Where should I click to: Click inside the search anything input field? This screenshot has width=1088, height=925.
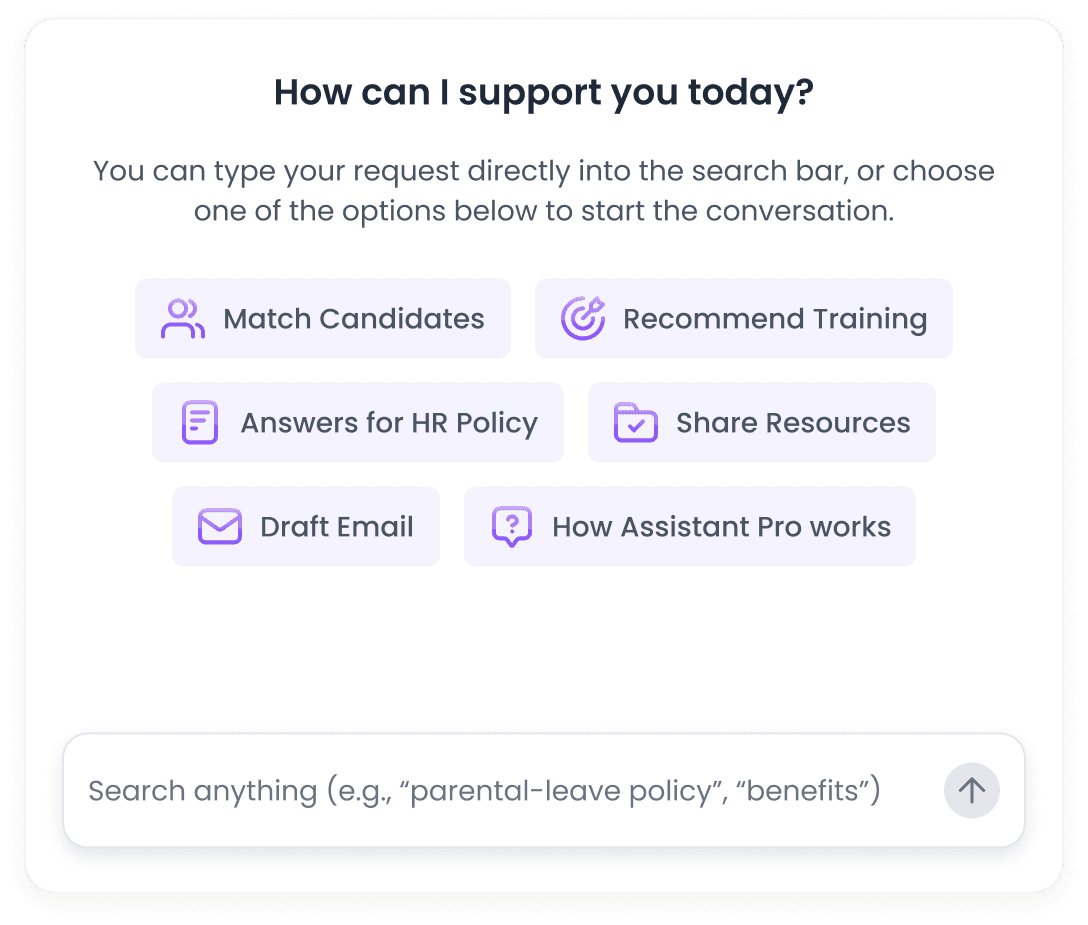[485, 790]
